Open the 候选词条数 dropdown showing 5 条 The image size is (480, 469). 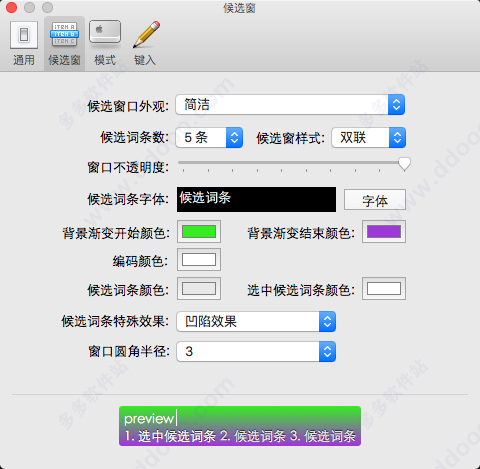point(209,137)
